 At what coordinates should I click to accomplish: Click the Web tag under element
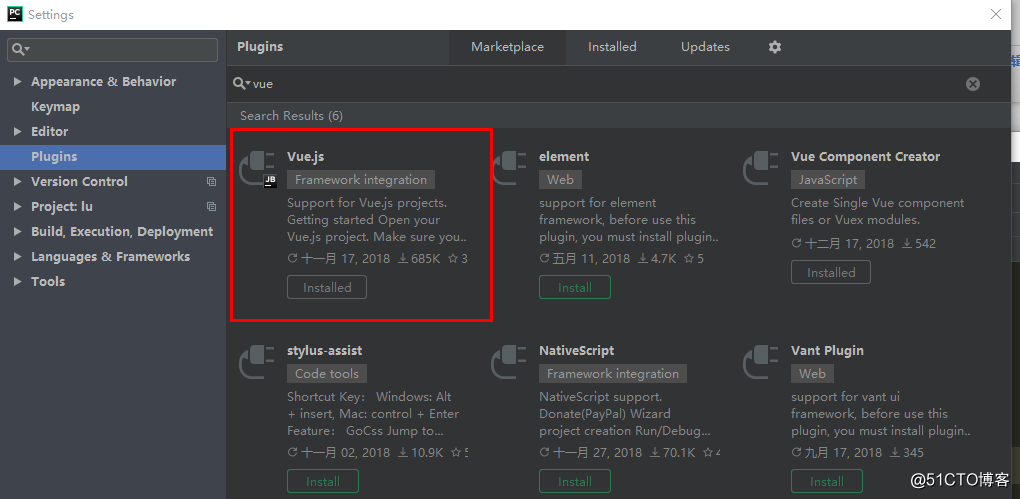(560, 180)
